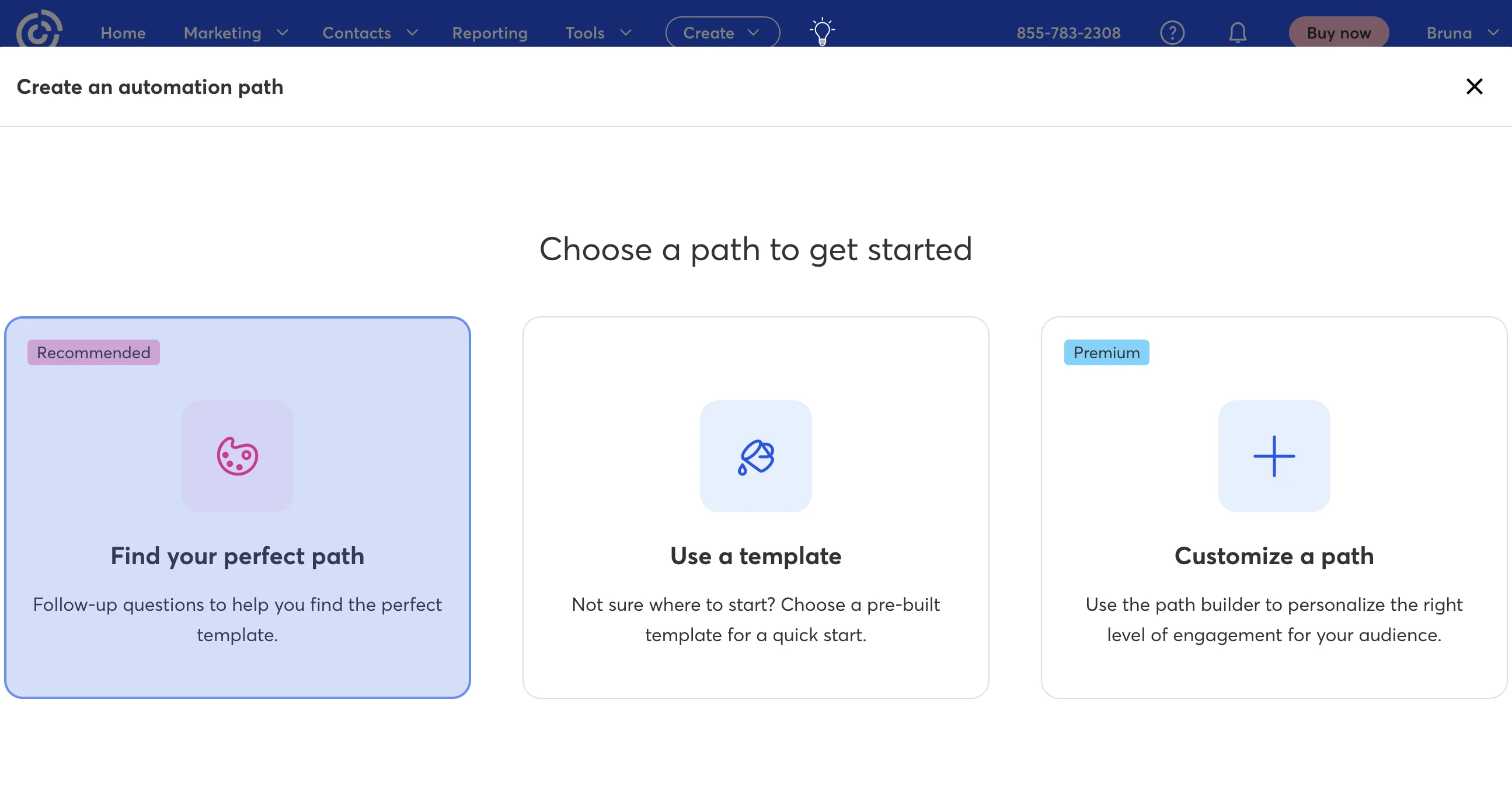
Task: Click the paint bucket template icon
Action: (755, 456)
